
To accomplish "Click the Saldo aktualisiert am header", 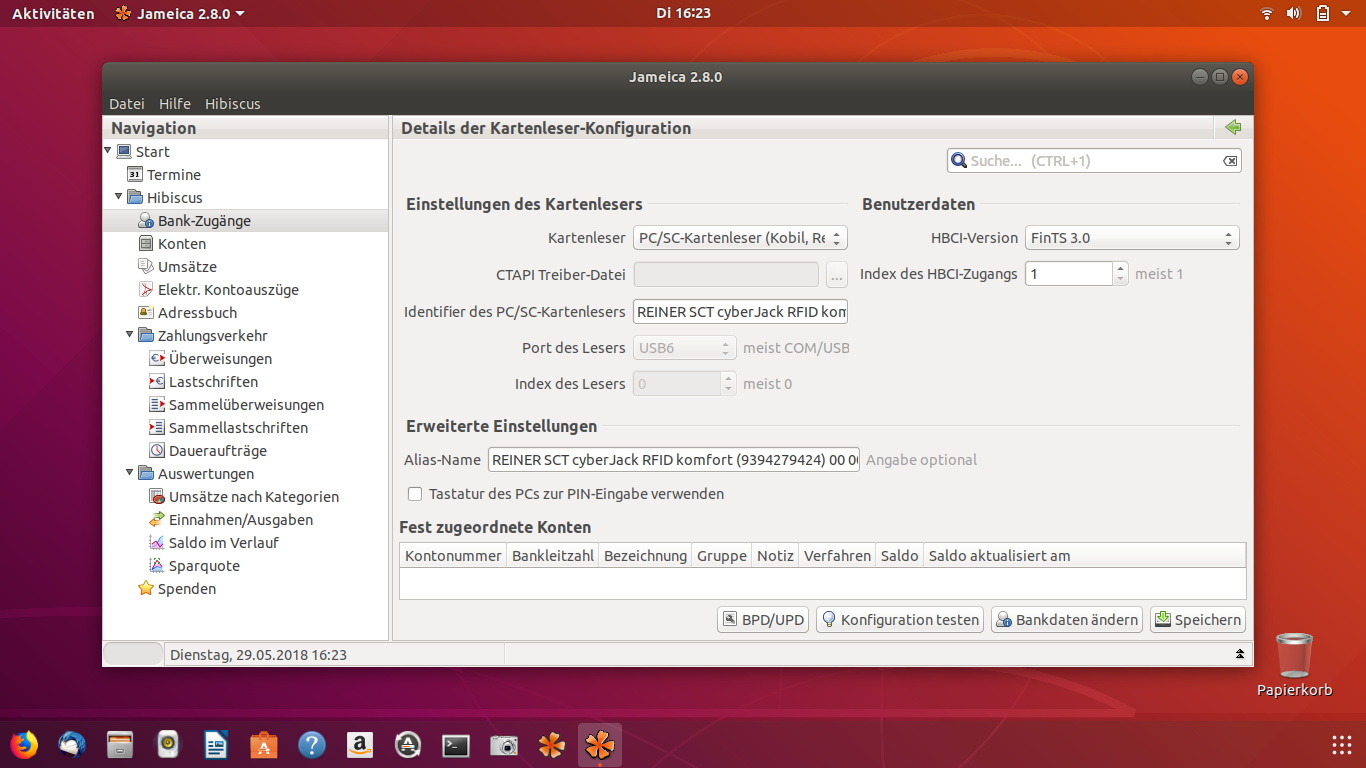I will (x=1085, y=556).
